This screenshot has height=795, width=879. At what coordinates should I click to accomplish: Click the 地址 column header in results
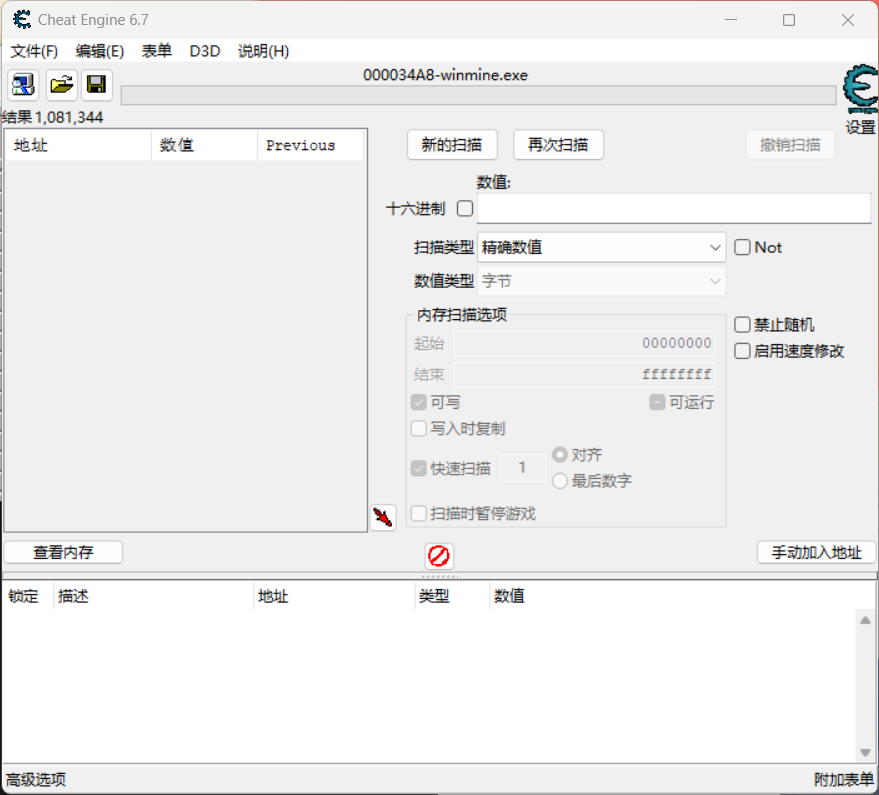coord(78,145)
